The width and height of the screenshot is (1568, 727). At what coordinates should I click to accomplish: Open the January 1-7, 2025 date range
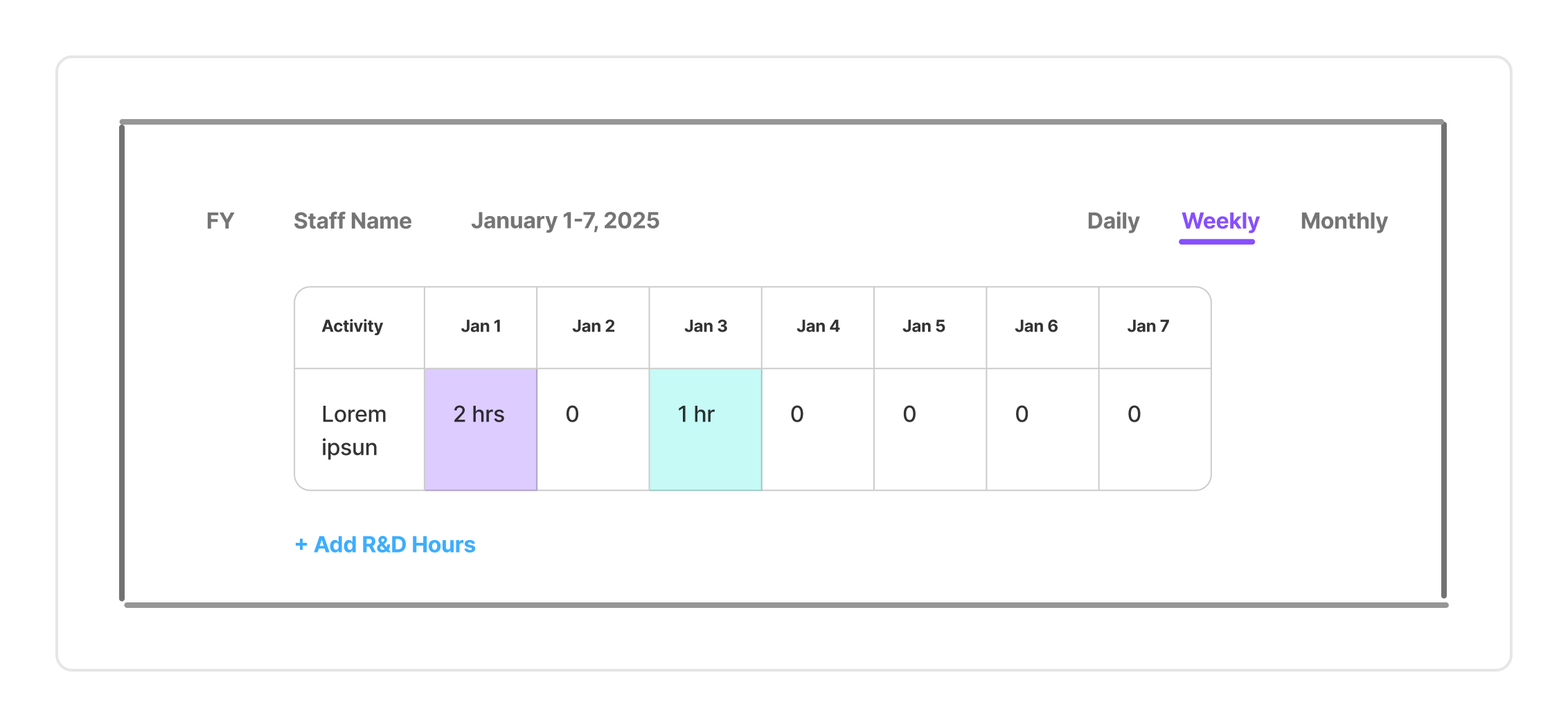(x=565, y=221)
